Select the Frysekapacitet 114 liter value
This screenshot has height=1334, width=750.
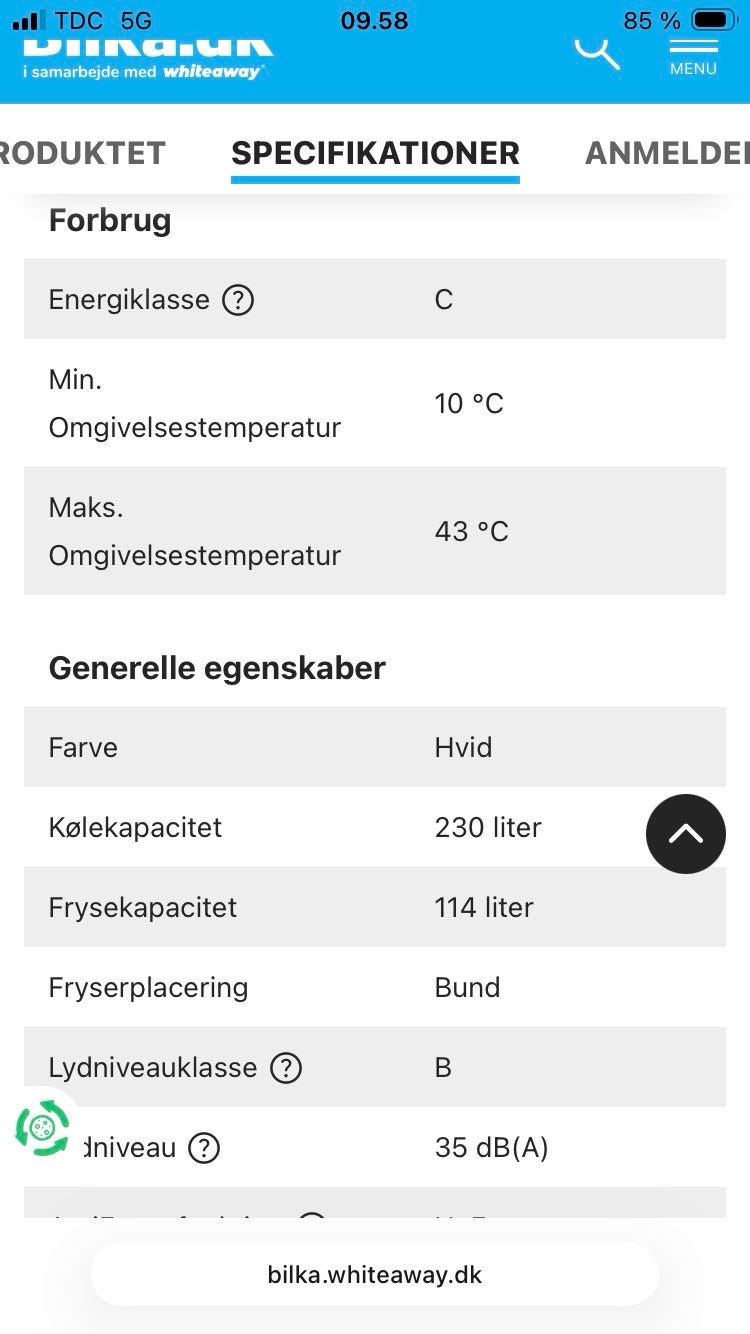click(484, 908)
